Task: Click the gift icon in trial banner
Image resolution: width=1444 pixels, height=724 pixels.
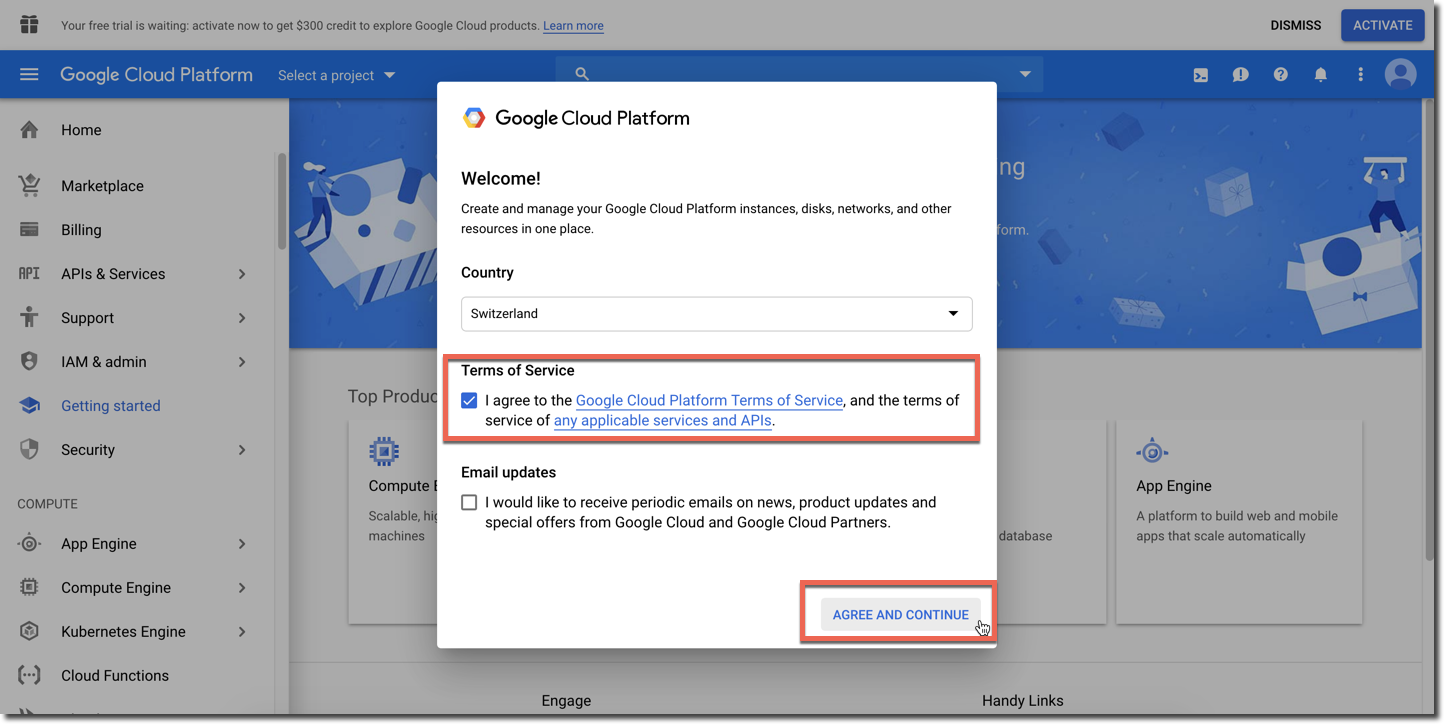Action: tap(29, 25)
